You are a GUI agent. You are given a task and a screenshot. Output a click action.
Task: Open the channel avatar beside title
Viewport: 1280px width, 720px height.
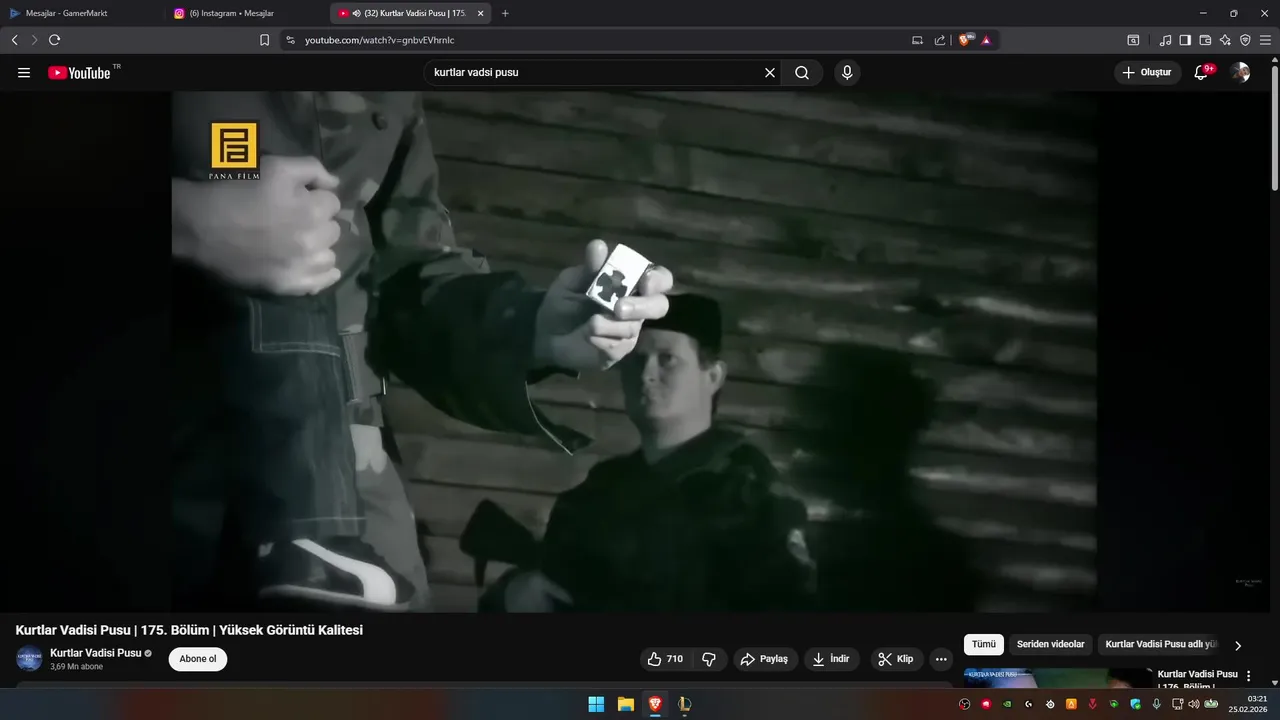29,659
